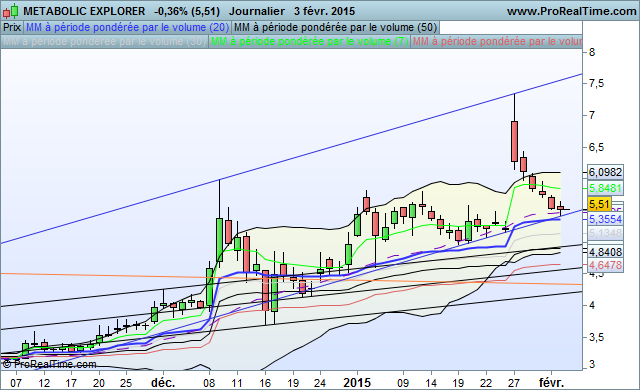Open the www.ProRealTime.com link in the header
This screenshot has height=390, width=640.
(x=571, y=11)
